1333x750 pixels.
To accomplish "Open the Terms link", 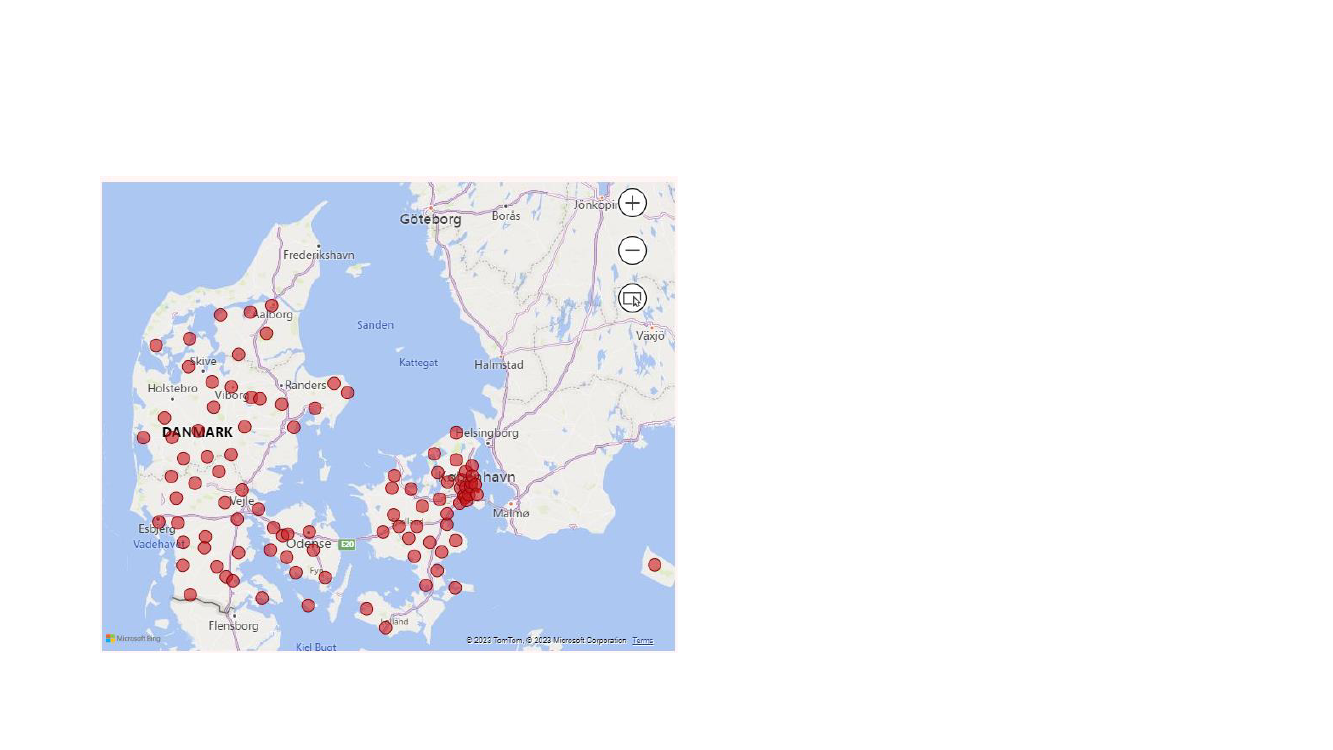I will [642, 640].
